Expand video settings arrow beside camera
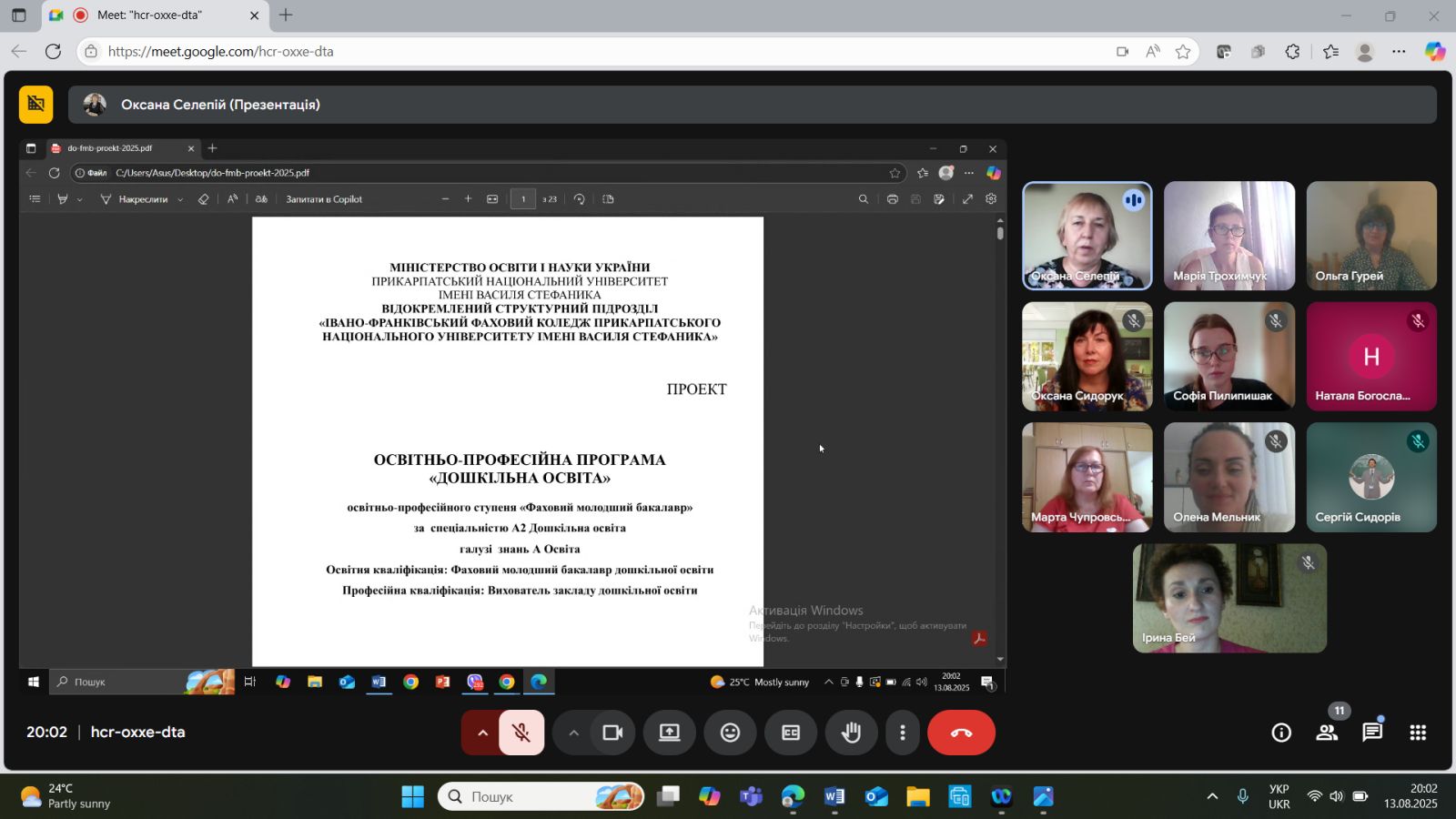Viewport: 1456px width, 819px height. [573, 733]
